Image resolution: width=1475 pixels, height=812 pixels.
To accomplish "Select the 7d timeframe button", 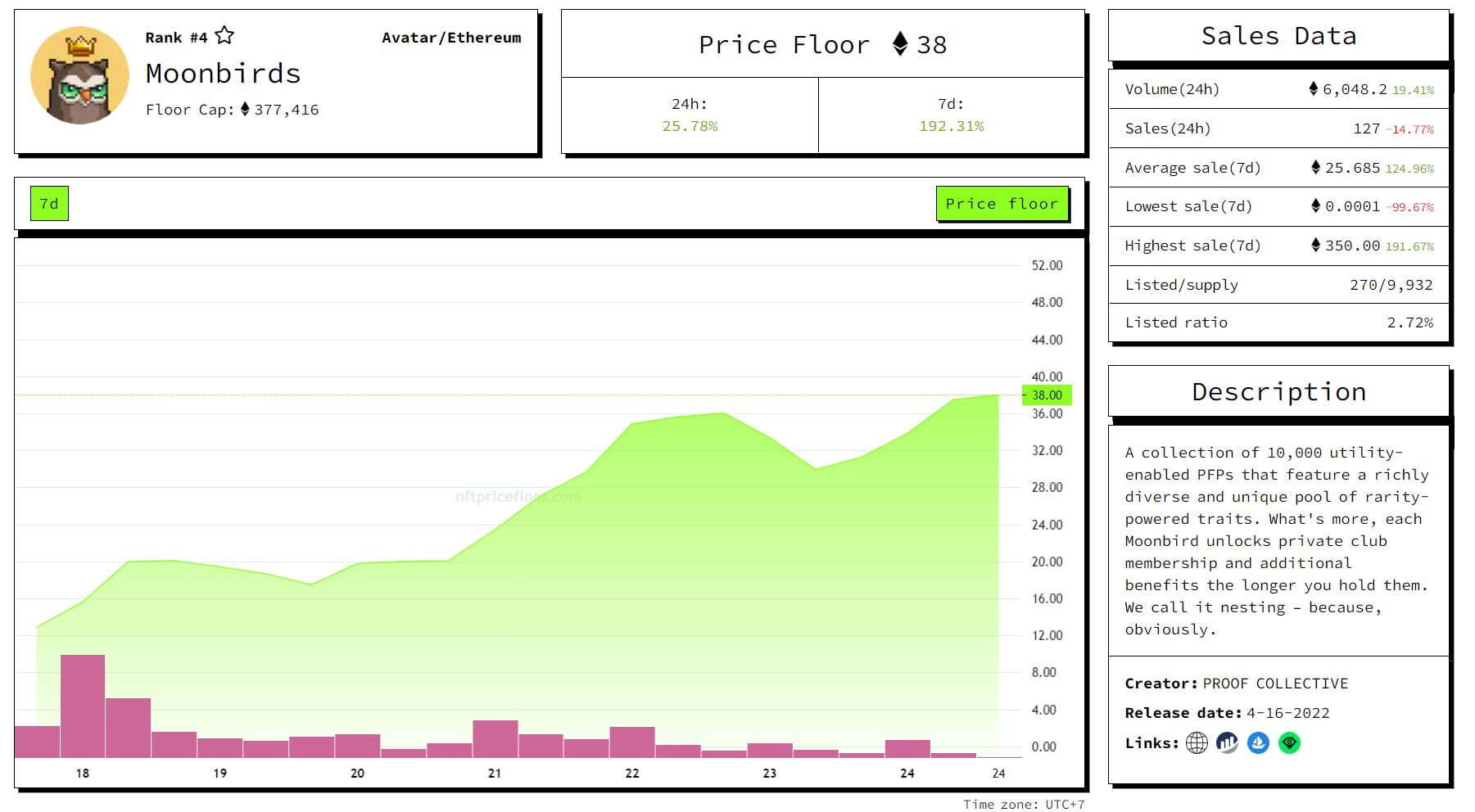I will 49,204.
